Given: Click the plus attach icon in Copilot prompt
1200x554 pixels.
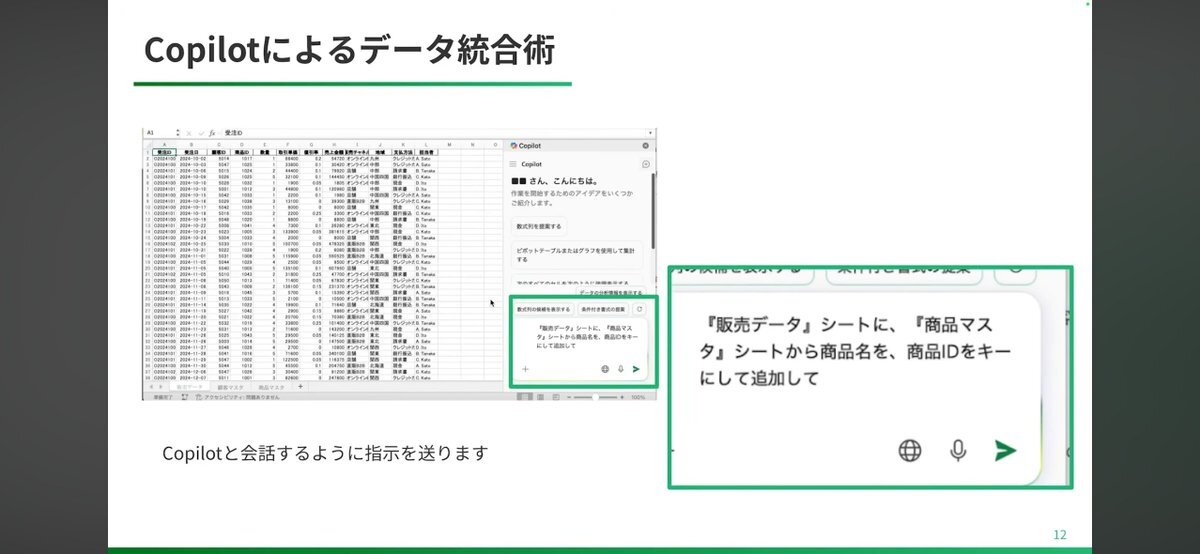Looking at the screenshot, I should 525,369.
